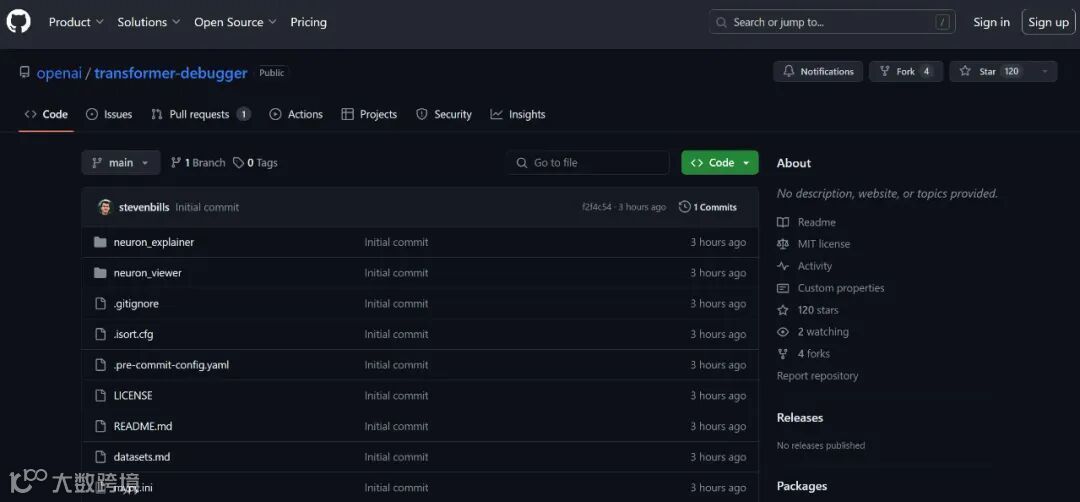Open the openai organization link

[59, 73]
